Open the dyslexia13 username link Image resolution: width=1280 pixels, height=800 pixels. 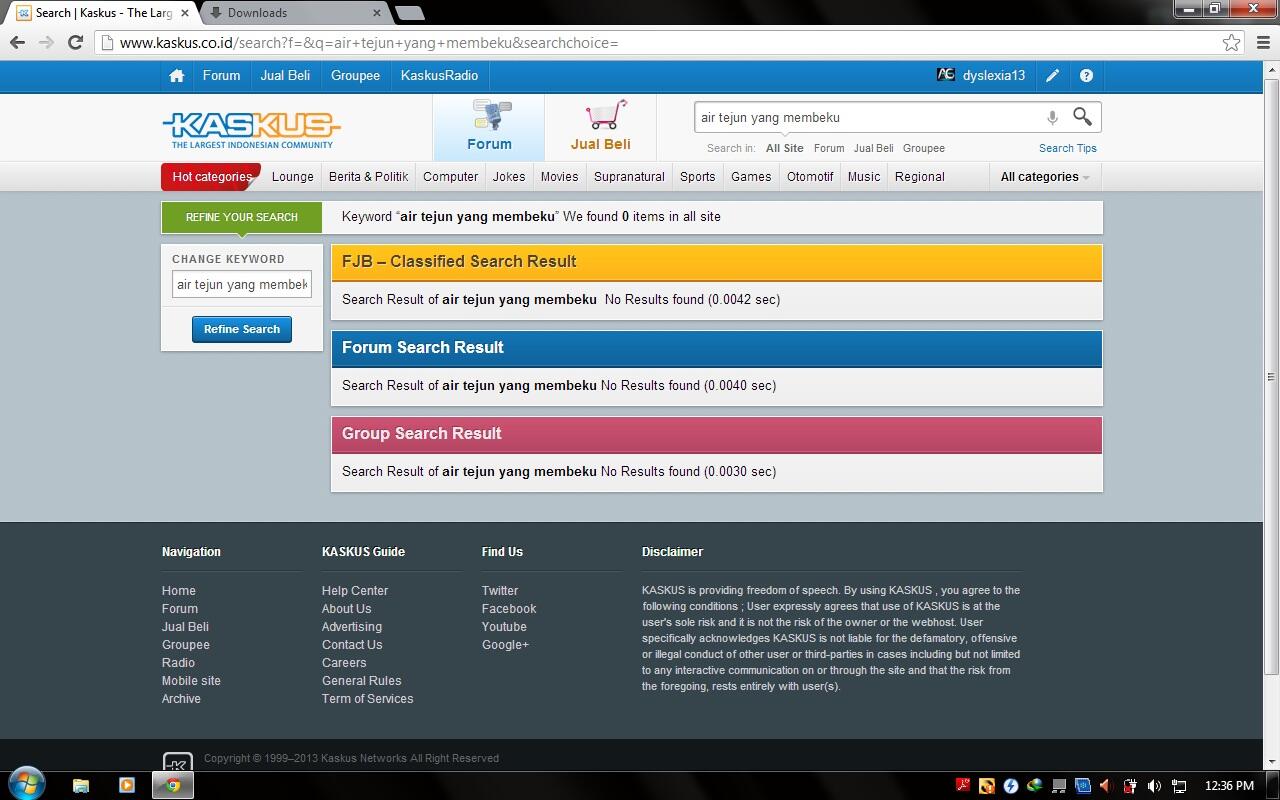(993, 75)
